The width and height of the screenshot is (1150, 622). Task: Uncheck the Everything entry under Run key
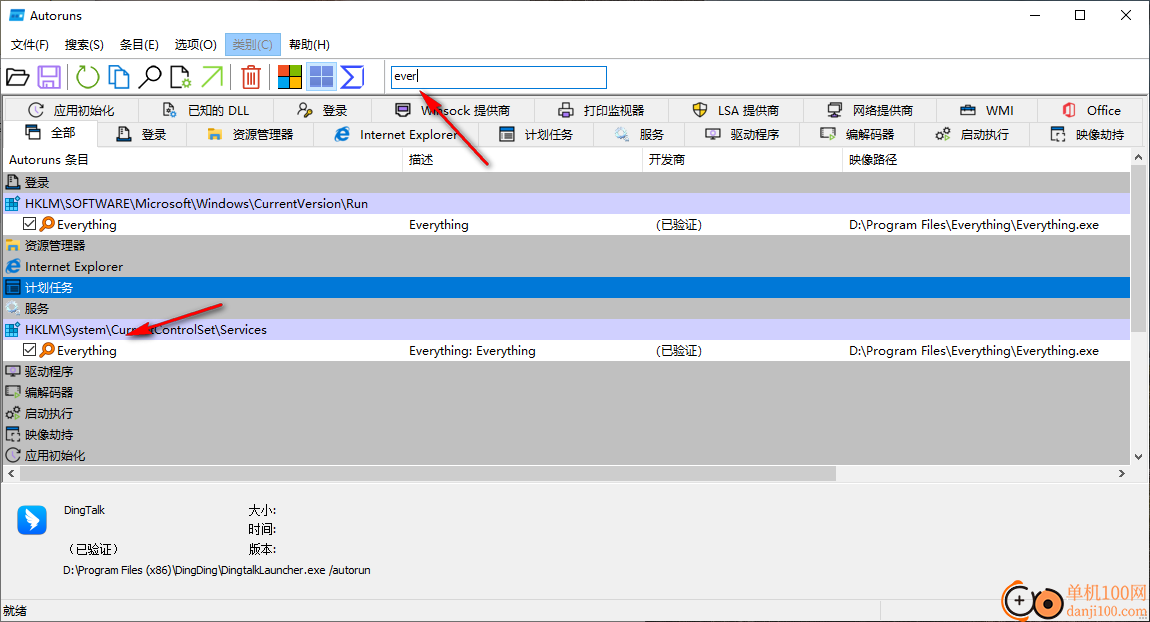[x=29, y=224]
